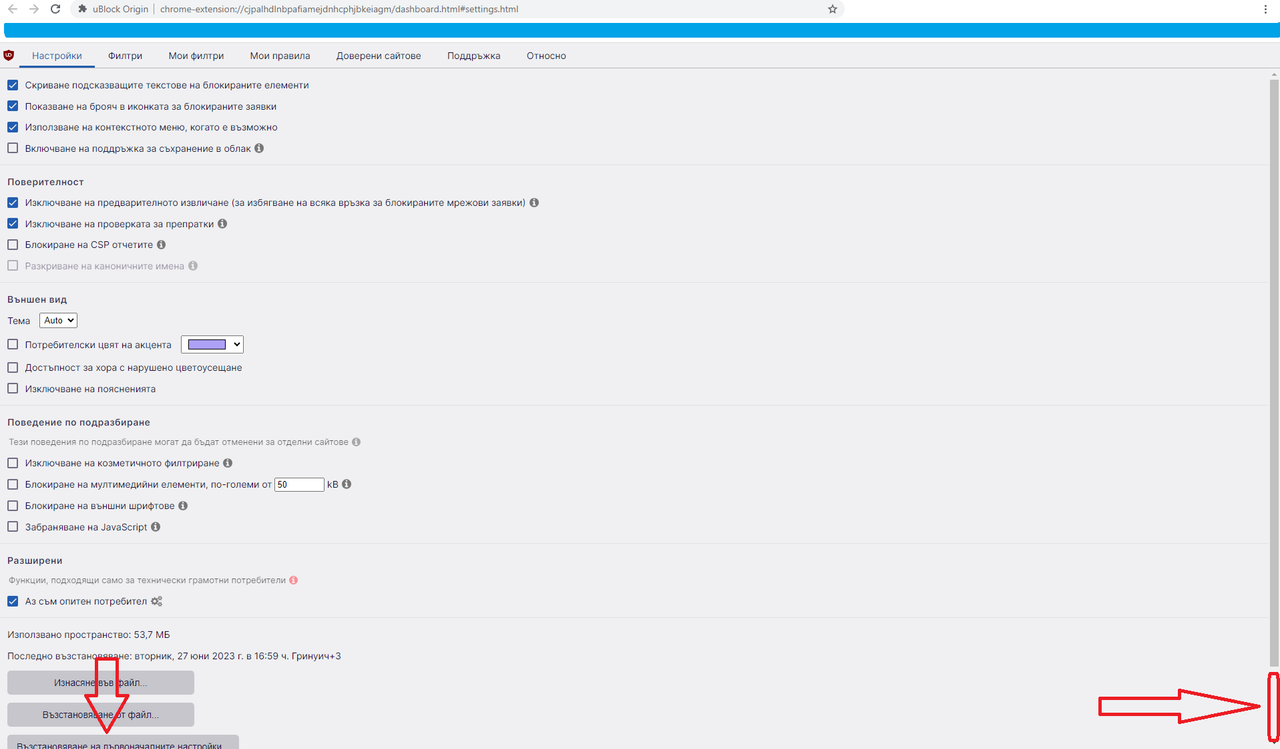The width and height of the screenshot is (1280, 749).
Task: Open the 'Тема' dropdown
Action: (x=57, y=320)
